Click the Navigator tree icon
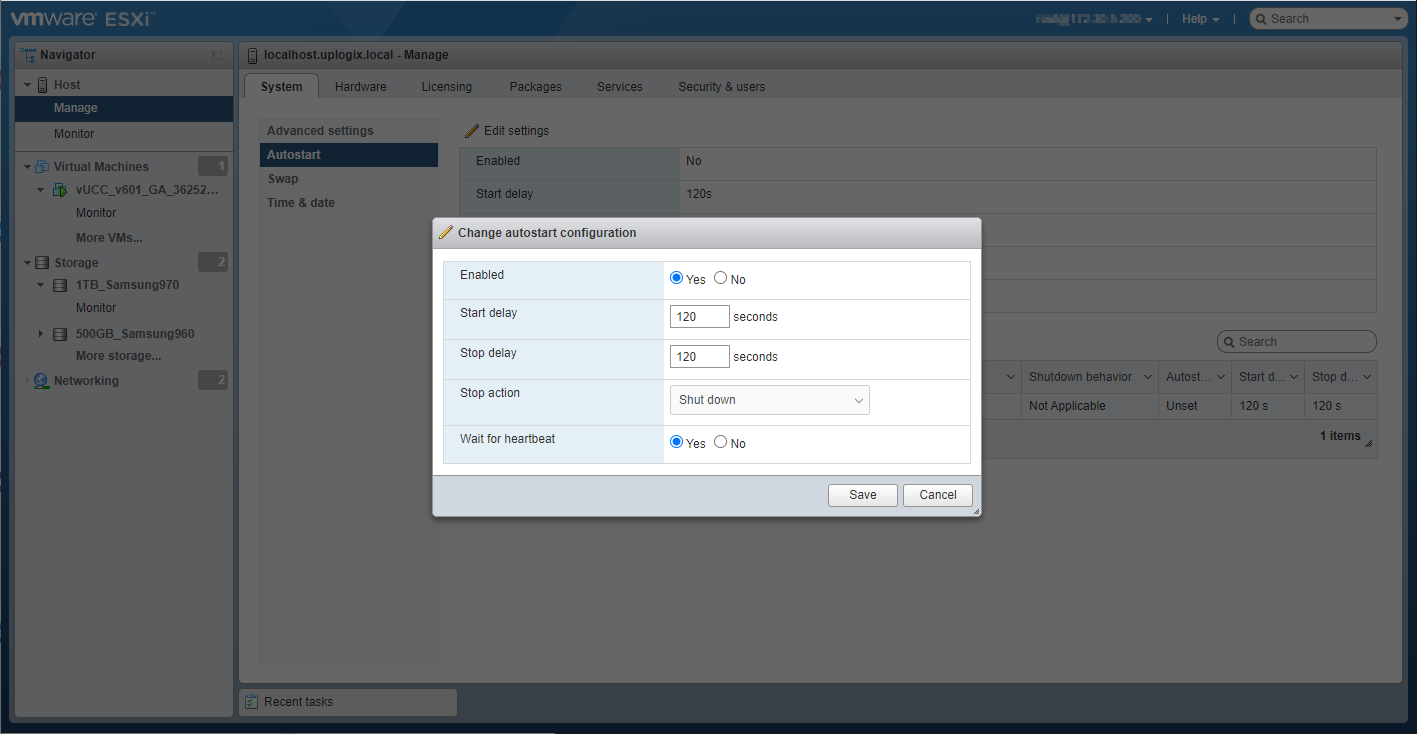The height and width of the screenshot is (734, 1417). point(28,55)
